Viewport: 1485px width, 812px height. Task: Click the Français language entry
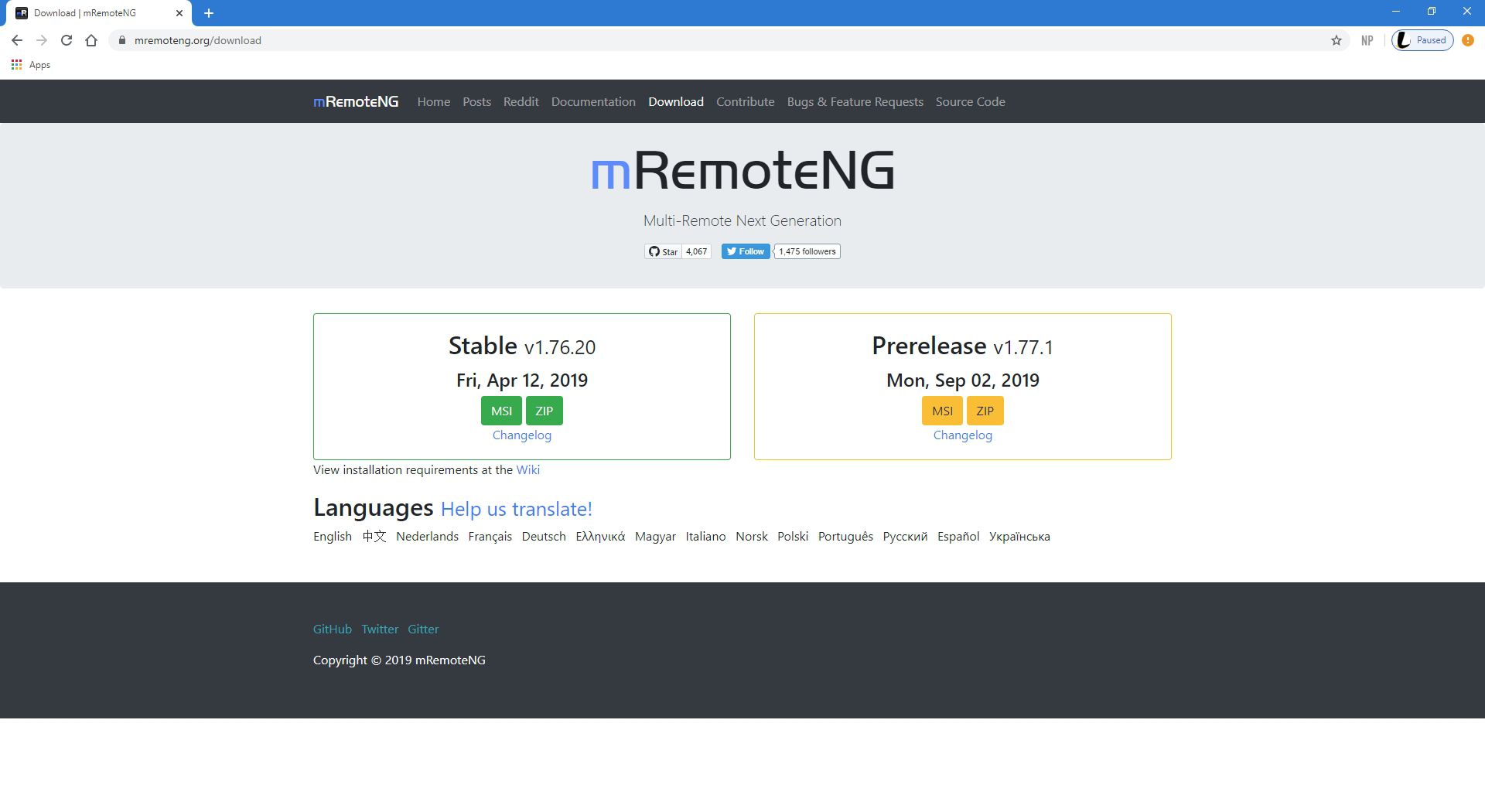pos(490,536)
